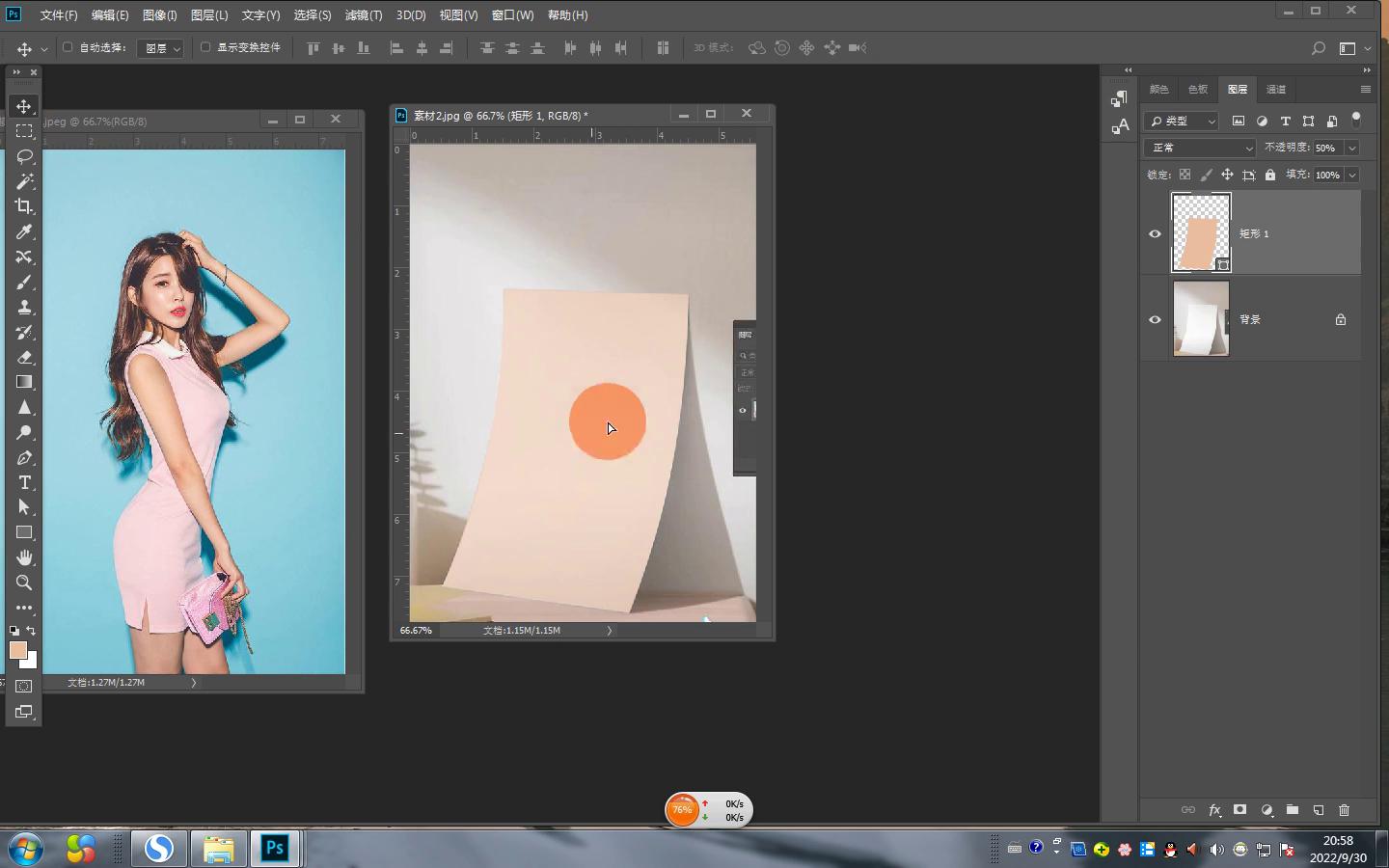1389x868 pixels.
Task: Open the 图层 auto-select target dropdown
Action: pos(160,48)
